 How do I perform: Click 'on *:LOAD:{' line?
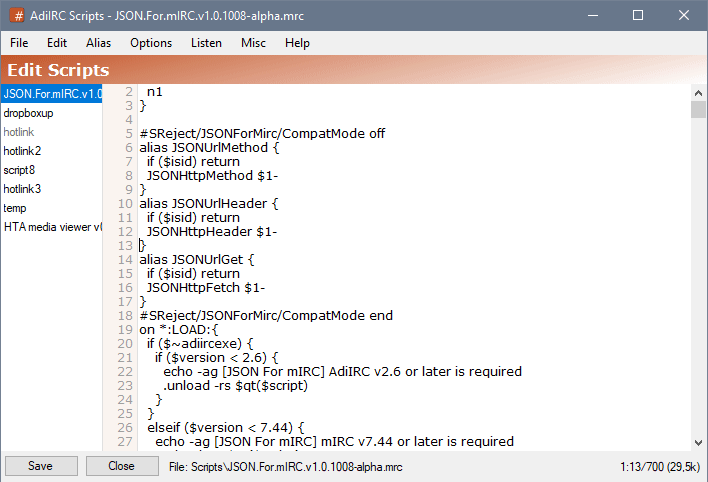click(x=179, y=330)
